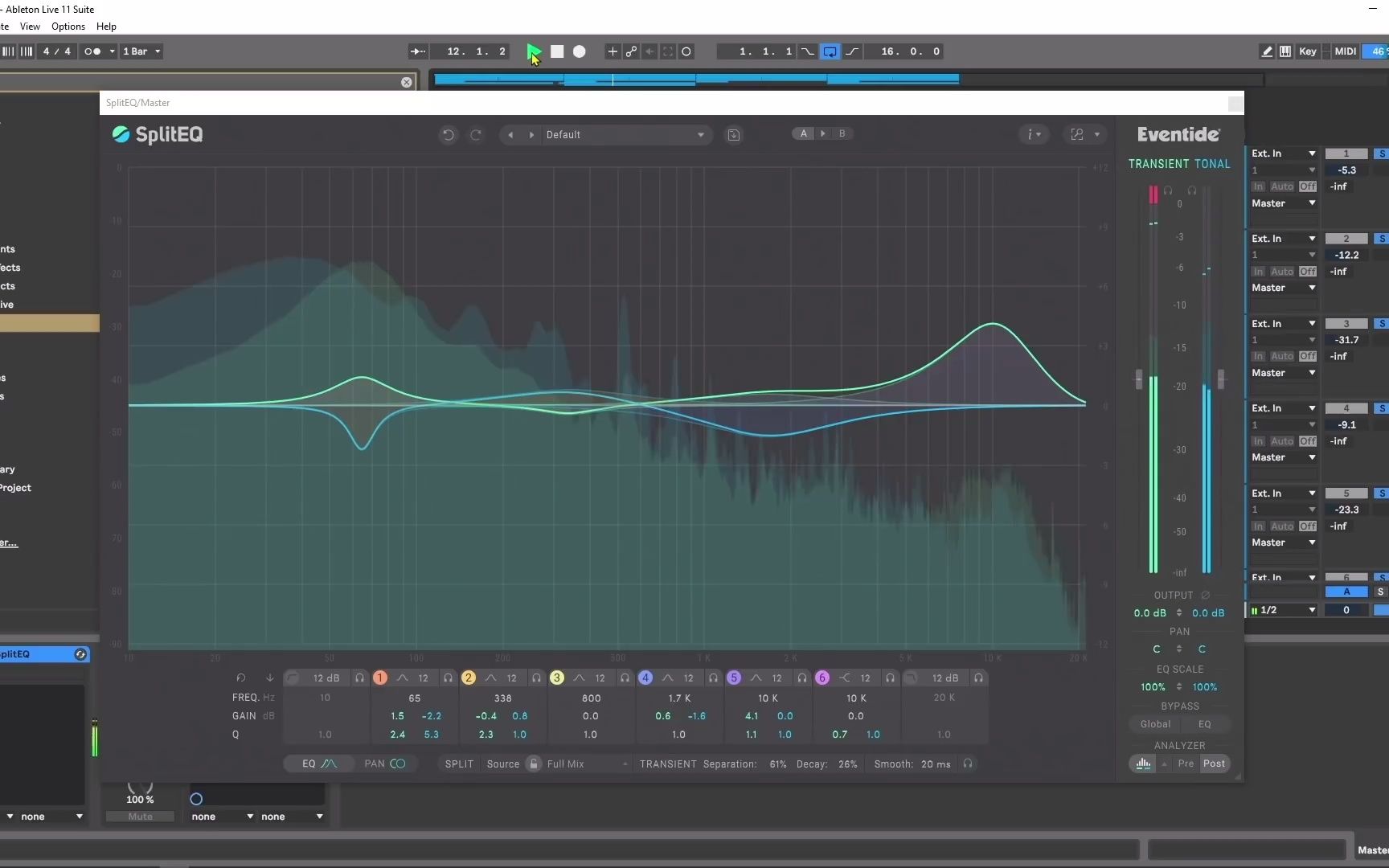The height and width of the screenshot is (868, 1389).
Task: Solo the transient smoothing headphone icon
Action: (968, 764)
